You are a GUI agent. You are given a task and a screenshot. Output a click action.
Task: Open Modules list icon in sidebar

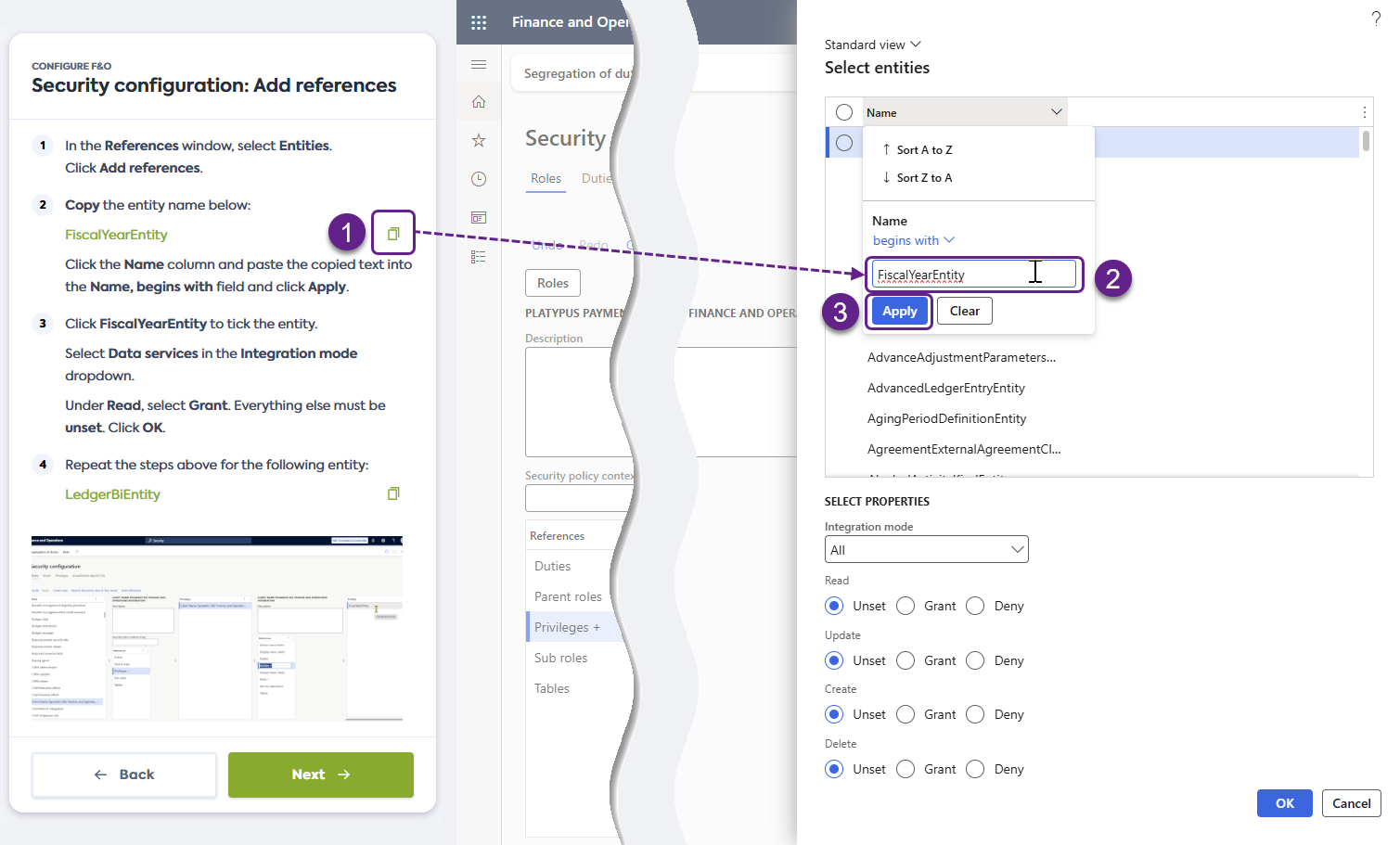(479, 257)
